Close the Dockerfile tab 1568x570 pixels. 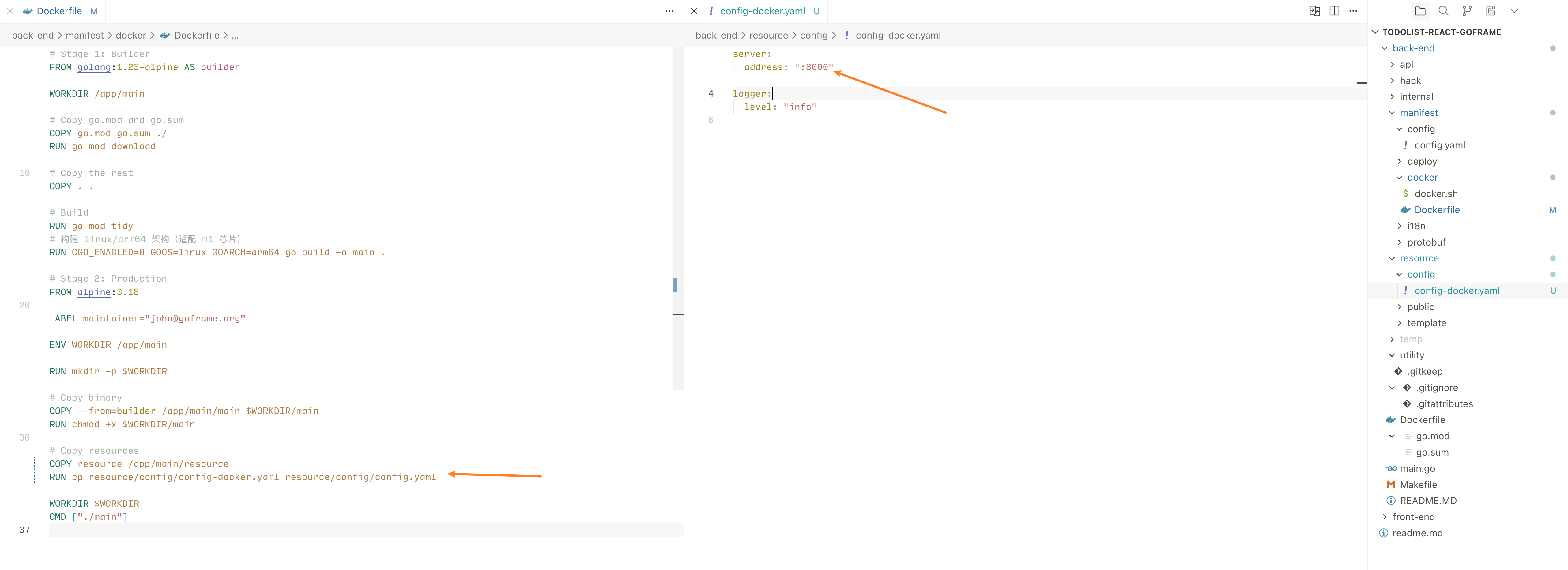pyautogui.click(x=10, y=11)
